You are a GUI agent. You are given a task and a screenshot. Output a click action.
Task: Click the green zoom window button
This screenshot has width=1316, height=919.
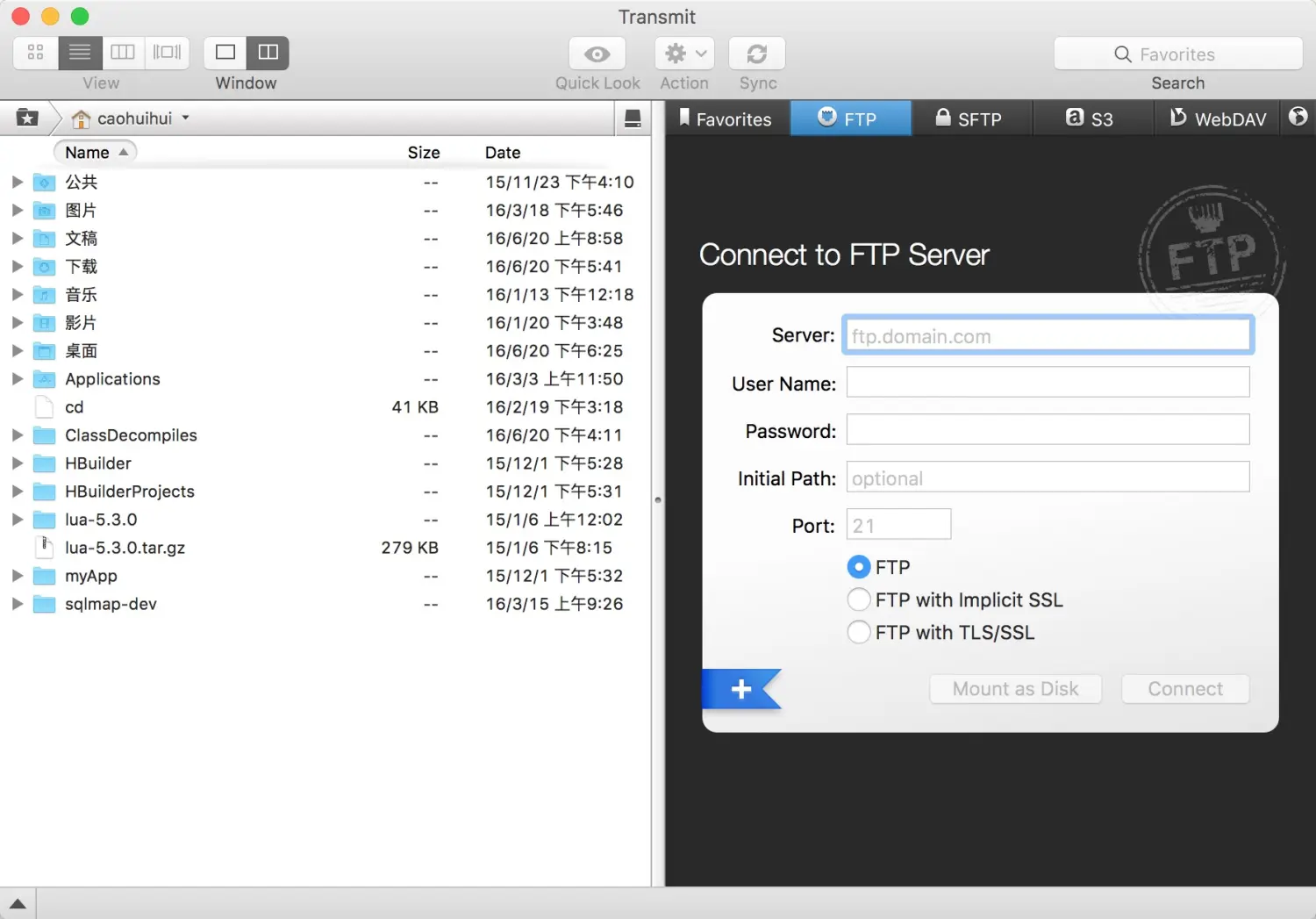coord(80,16)
